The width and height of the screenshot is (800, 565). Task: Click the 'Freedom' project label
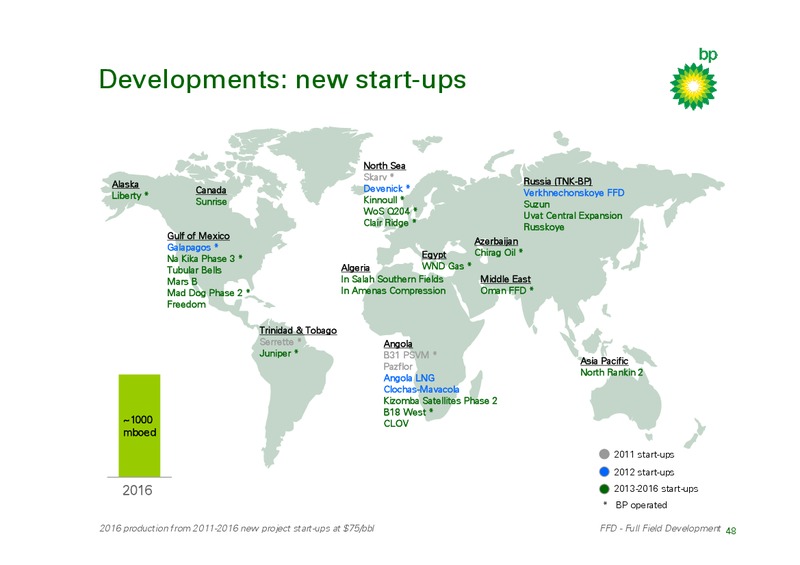pyautogui.click(x=186, y=304)
